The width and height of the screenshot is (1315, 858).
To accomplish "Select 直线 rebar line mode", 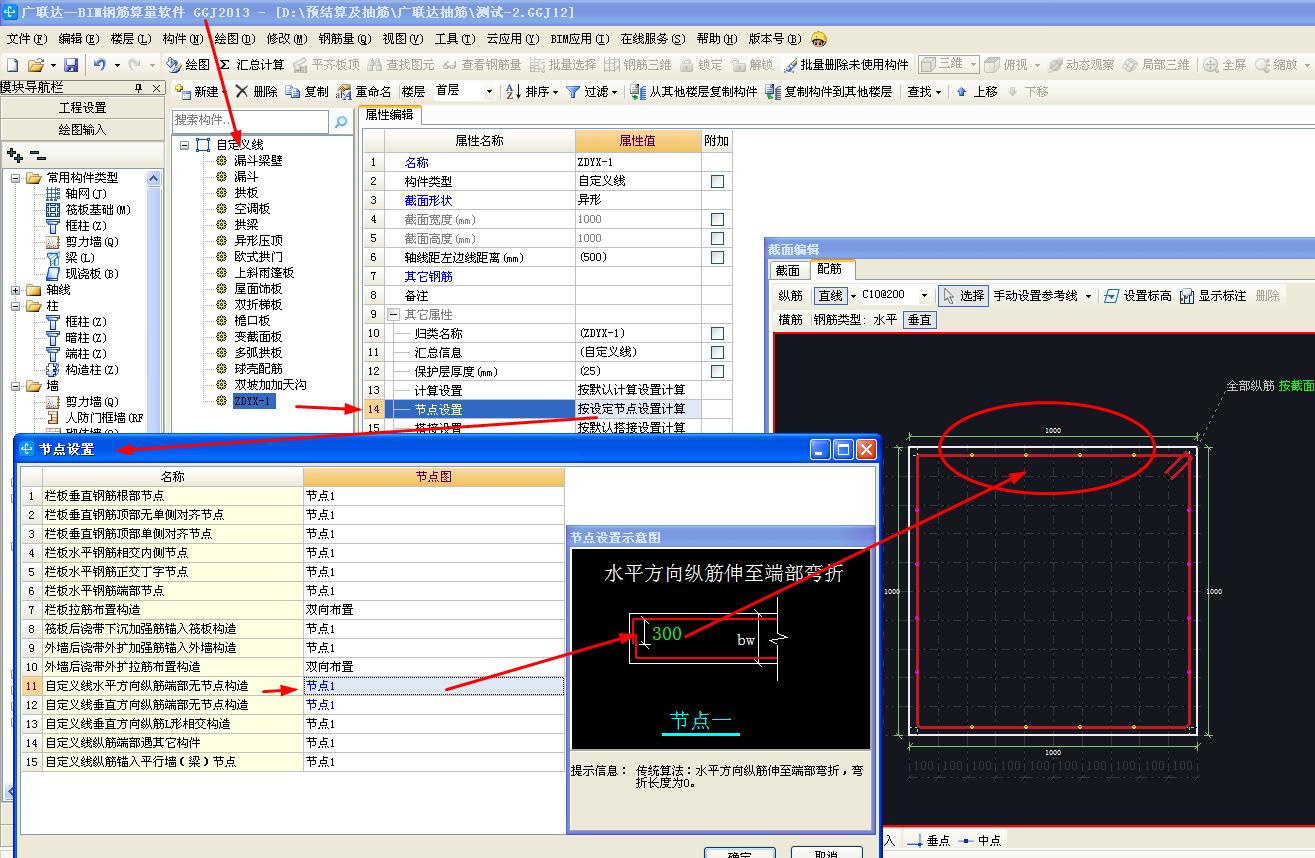I will tap(830, 296).
